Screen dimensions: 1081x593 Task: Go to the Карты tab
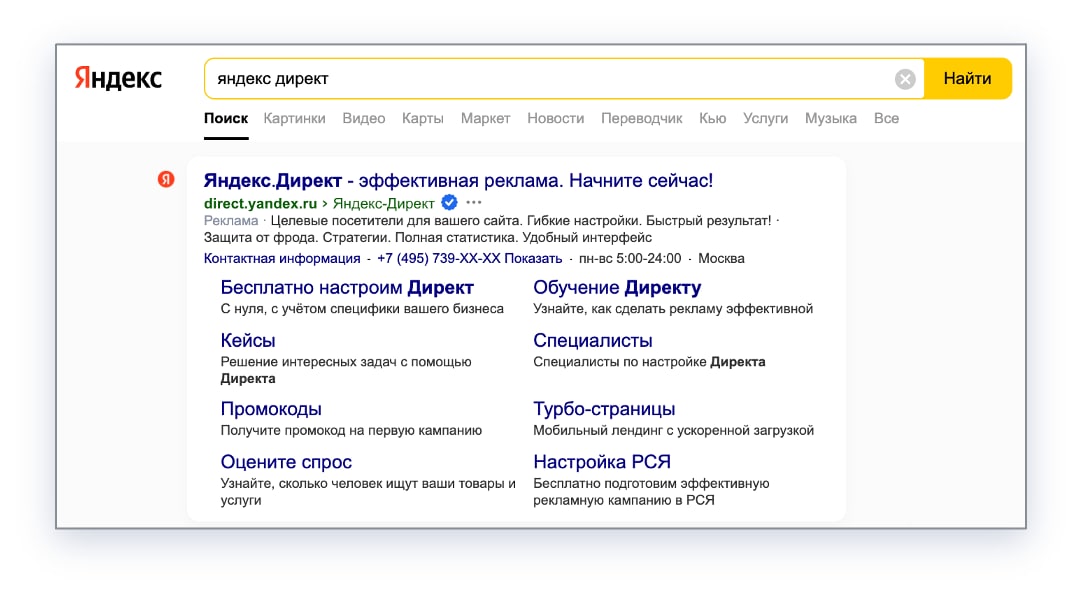pos(422,118)
